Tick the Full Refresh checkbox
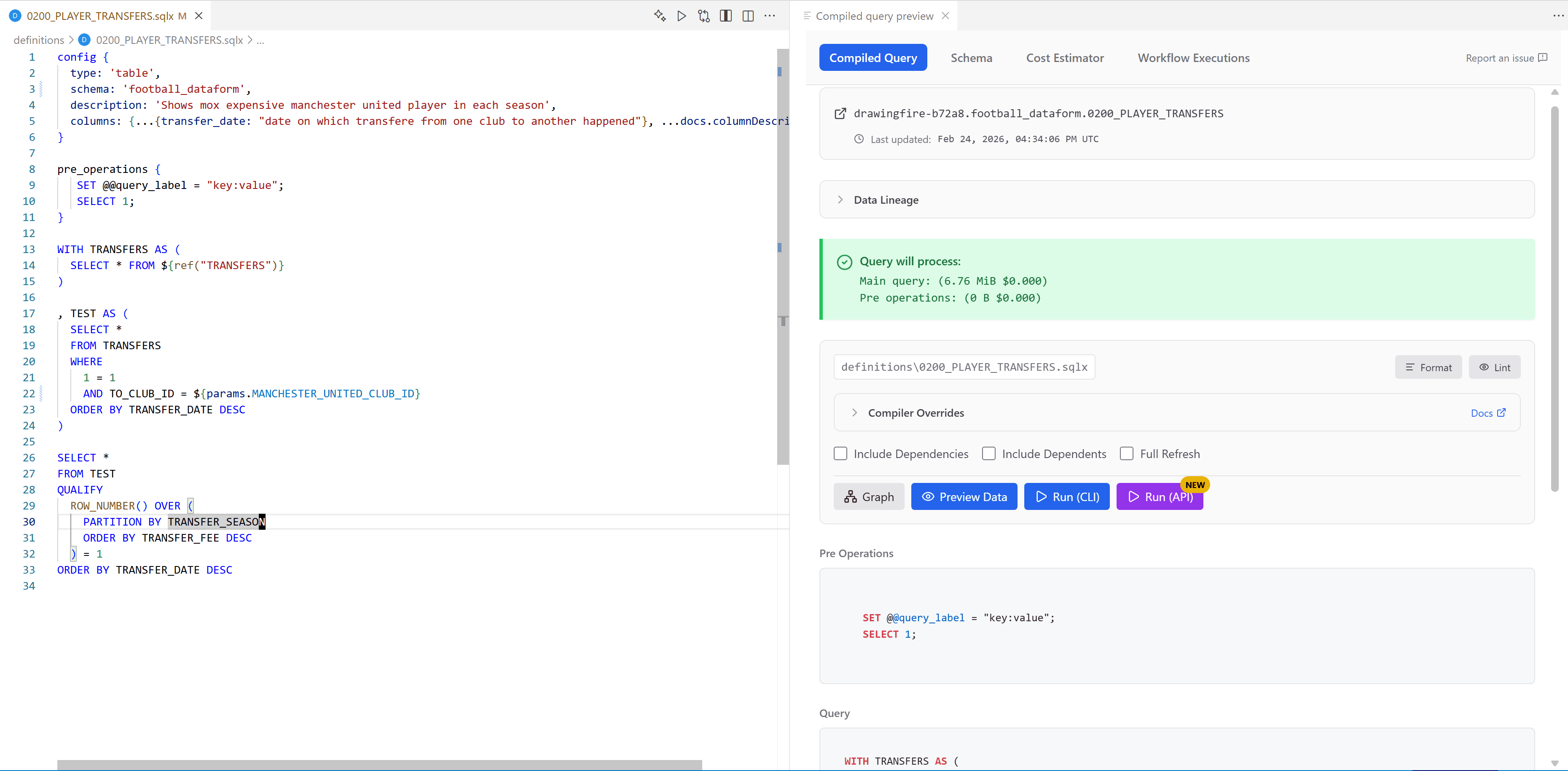This screenshot has width=1568, height=771. (1127, 454)
